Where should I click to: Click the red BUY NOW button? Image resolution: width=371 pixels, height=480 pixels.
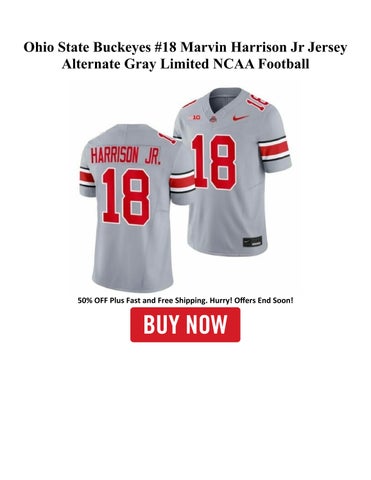185,324
